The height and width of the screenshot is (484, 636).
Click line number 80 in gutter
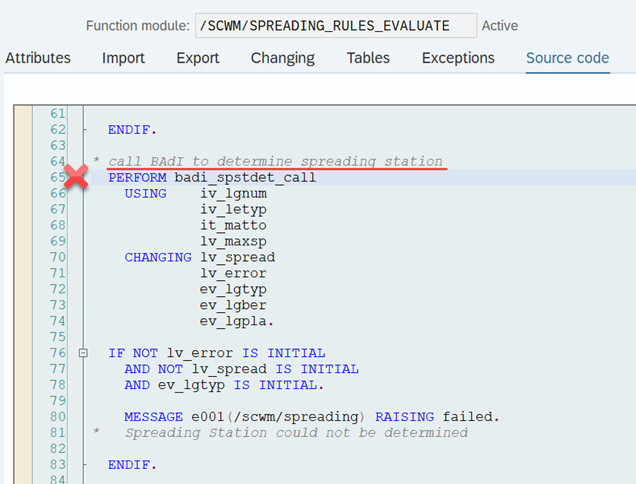coord(58,417)
